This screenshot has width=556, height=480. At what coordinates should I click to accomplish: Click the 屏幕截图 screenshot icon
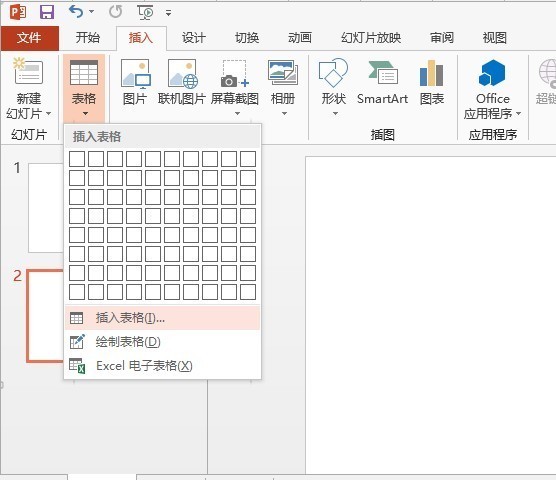234,73
